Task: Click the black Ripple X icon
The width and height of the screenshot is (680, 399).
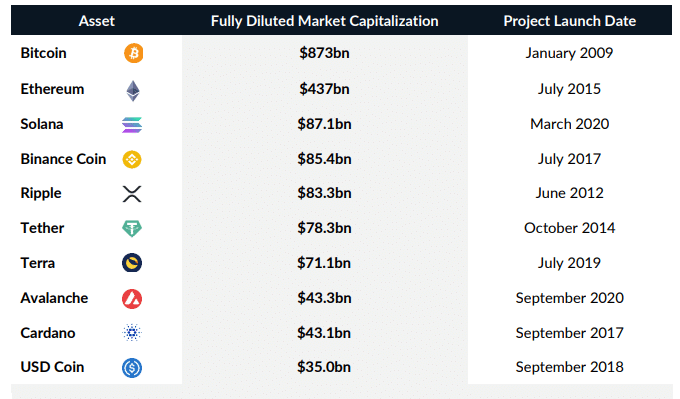Action: (132, 194)
